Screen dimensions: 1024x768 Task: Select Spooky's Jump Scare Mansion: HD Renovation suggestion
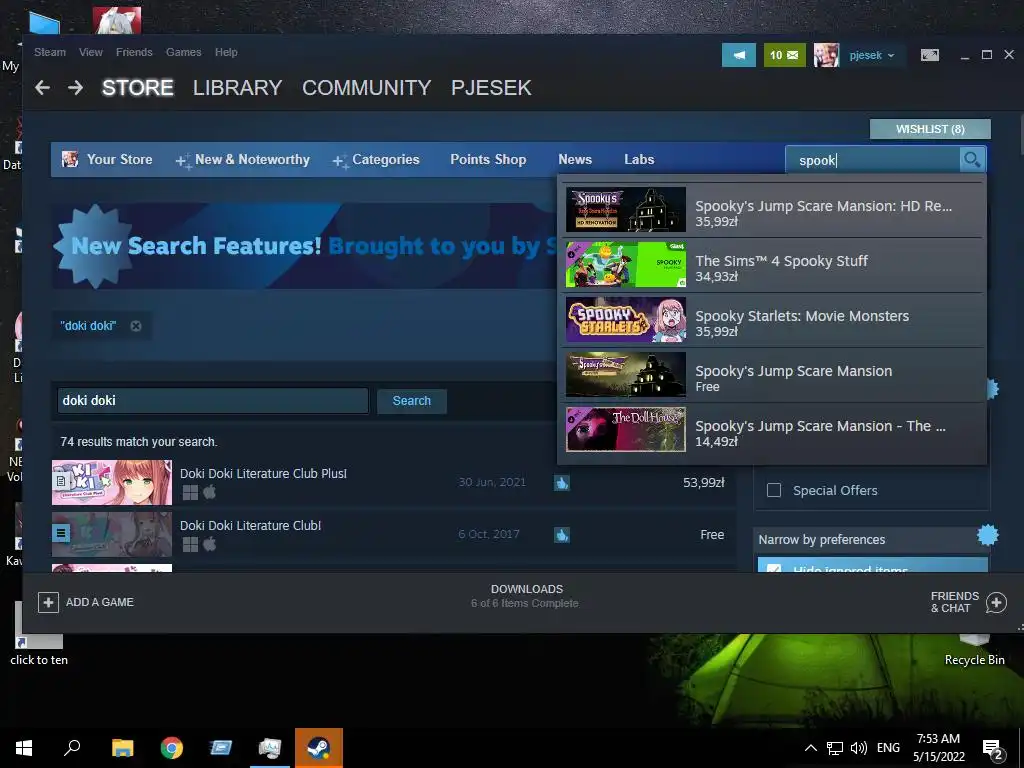(x=773, y=210)
